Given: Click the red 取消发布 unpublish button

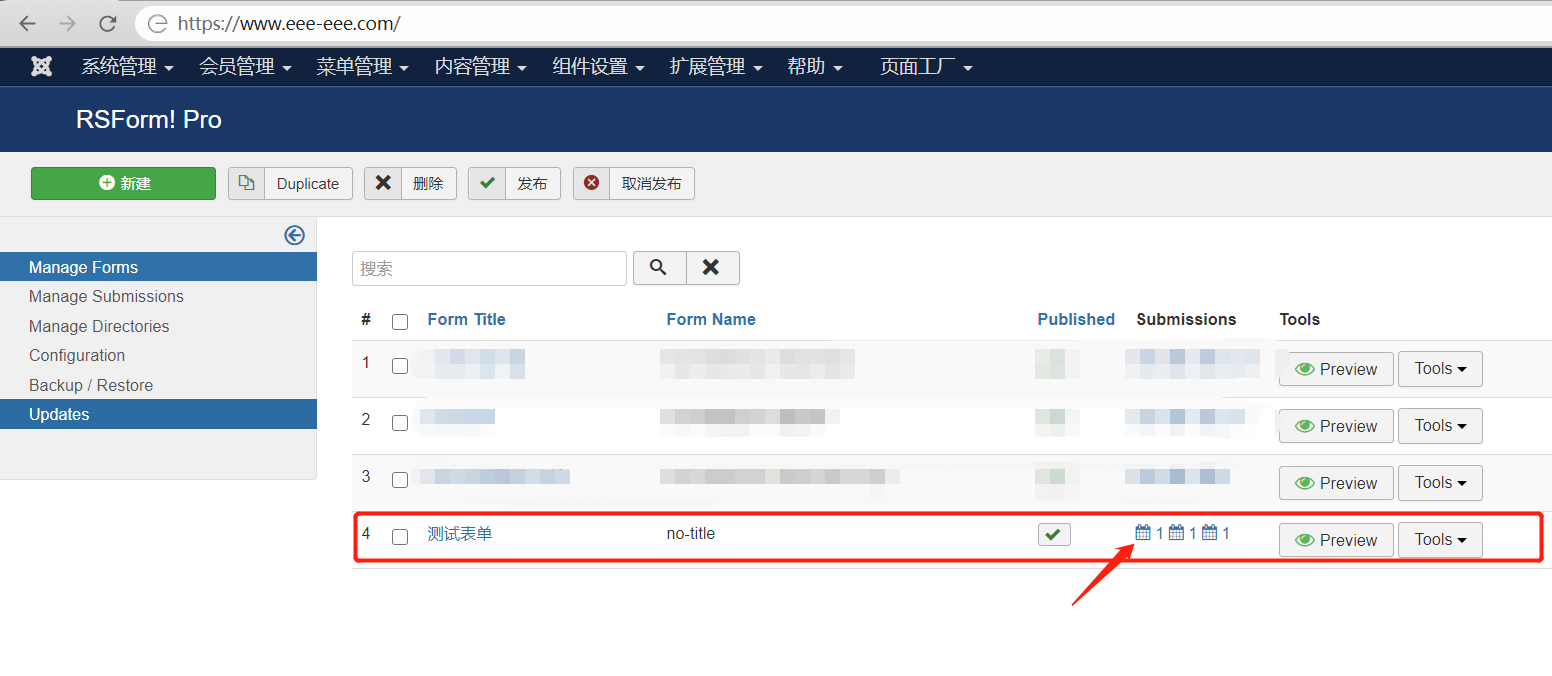Looking at the screenshot, I should click(x=633, y=184).
